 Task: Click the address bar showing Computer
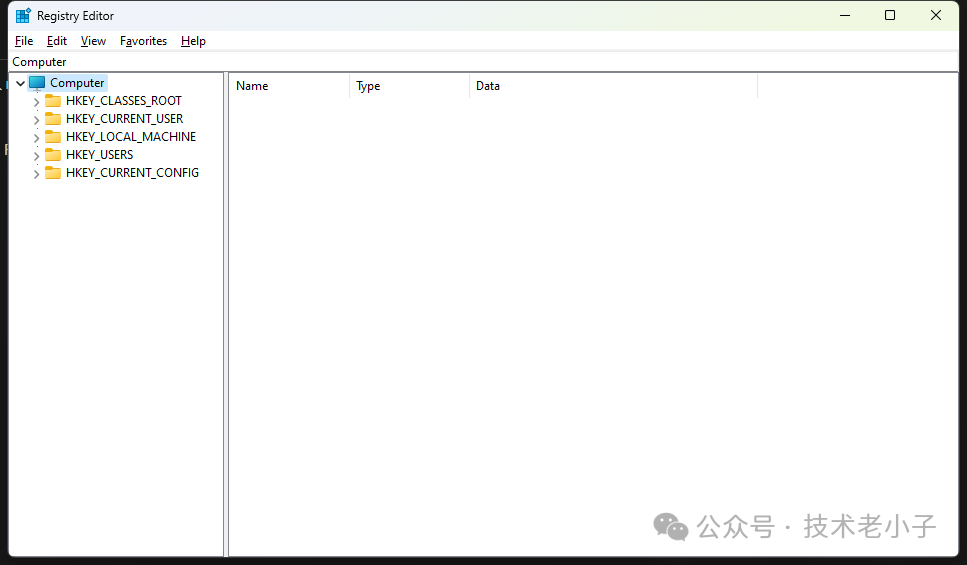484,62
